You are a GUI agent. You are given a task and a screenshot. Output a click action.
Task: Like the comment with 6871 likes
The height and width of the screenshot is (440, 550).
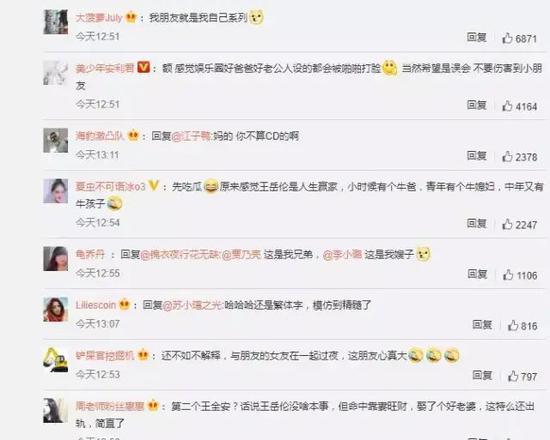[507, 38]
